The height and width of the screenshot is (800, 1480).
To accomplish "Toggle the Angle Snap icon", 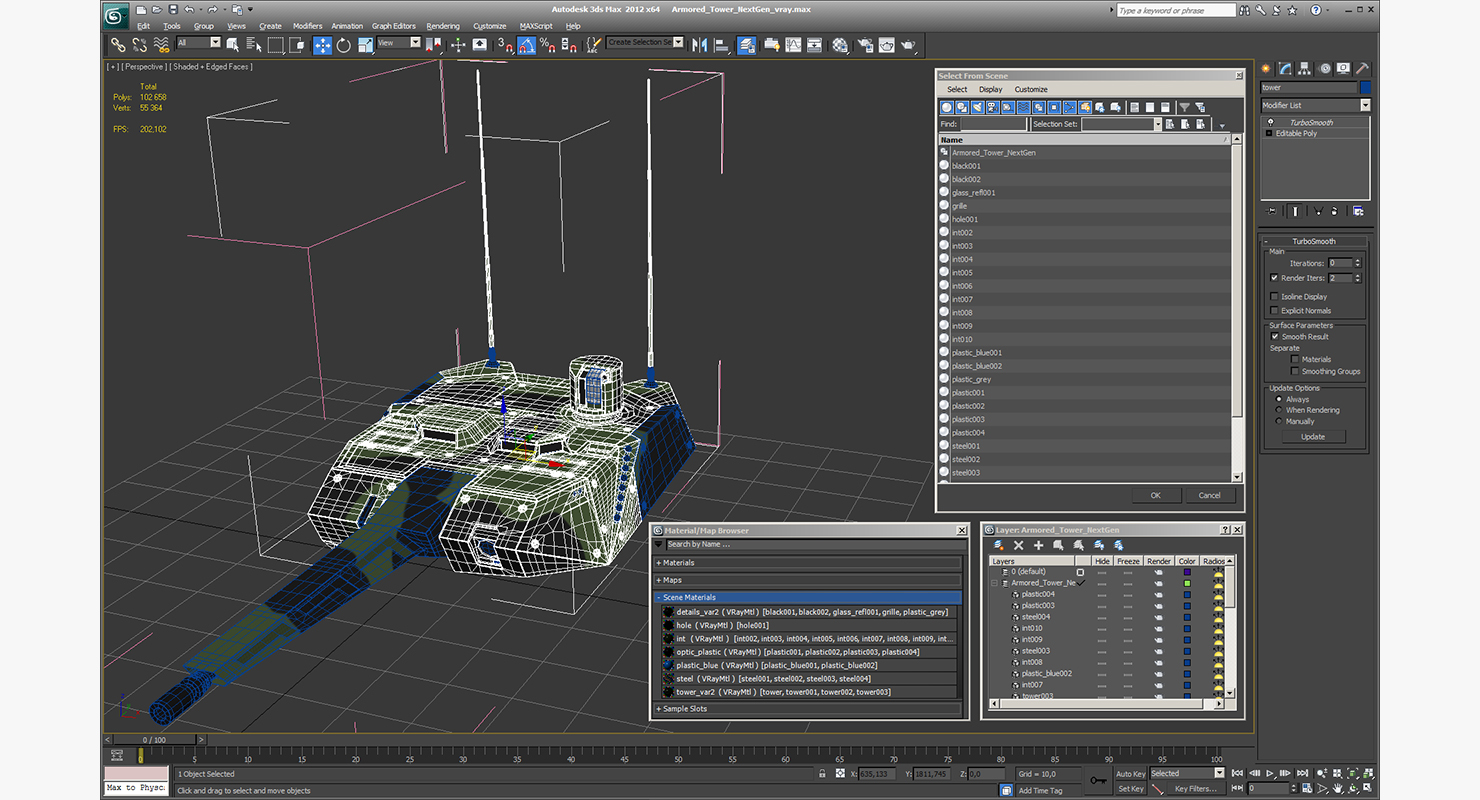I will click(x=527, y=45).
